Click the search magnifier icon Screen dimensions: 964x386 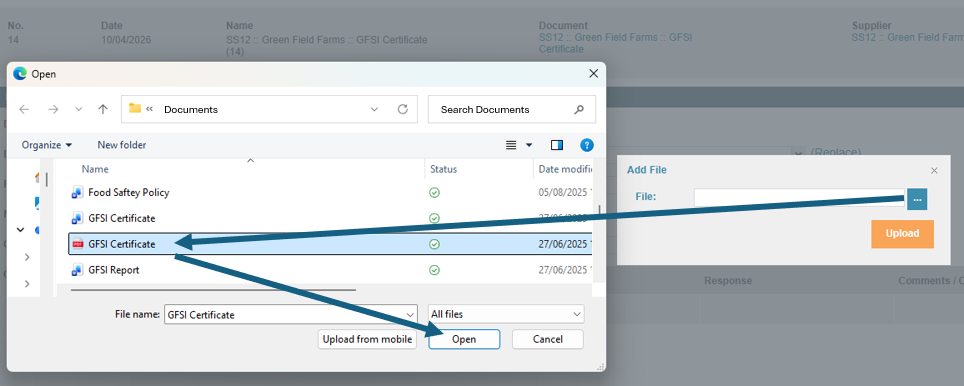click(579, 109)
